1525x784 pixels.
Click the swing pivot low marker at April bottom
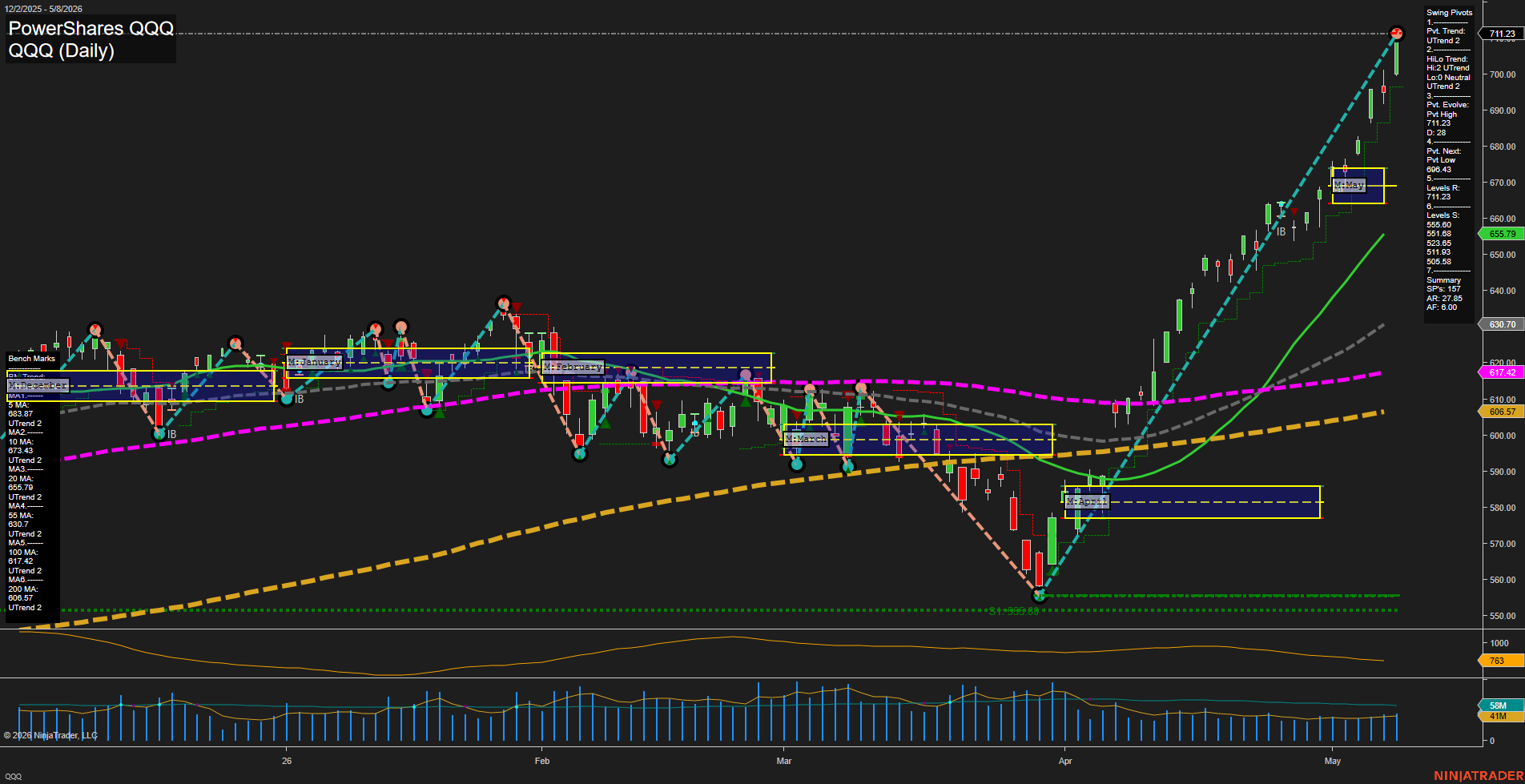tap(1040, 595)
